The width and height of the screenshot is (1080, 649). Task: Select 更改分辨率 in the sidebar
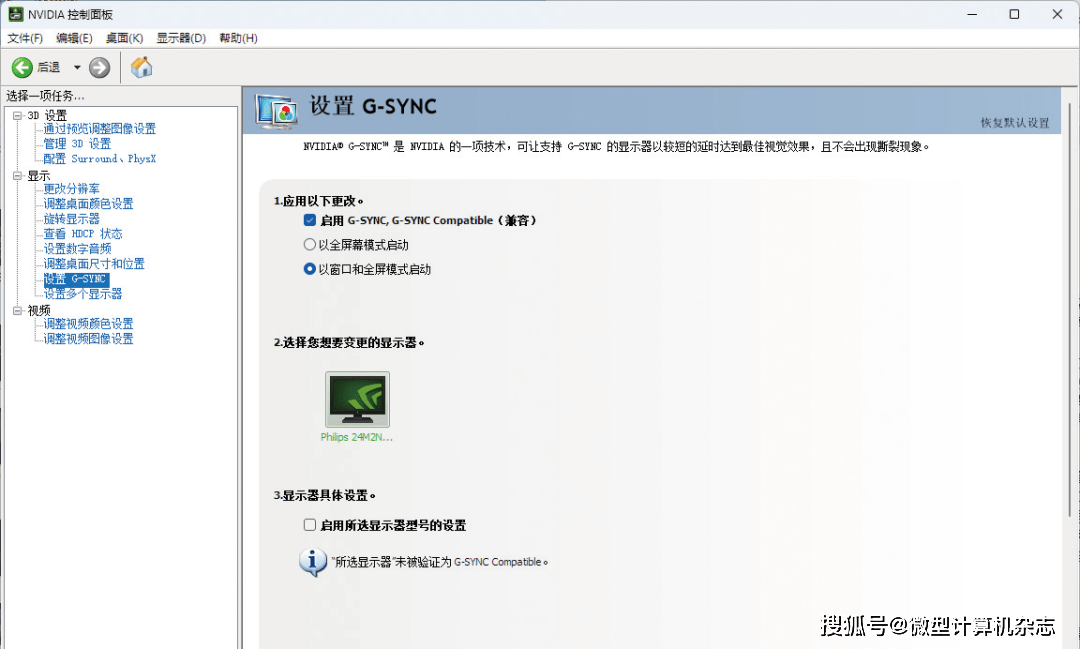pyautogui.click(x=70, y=188)
